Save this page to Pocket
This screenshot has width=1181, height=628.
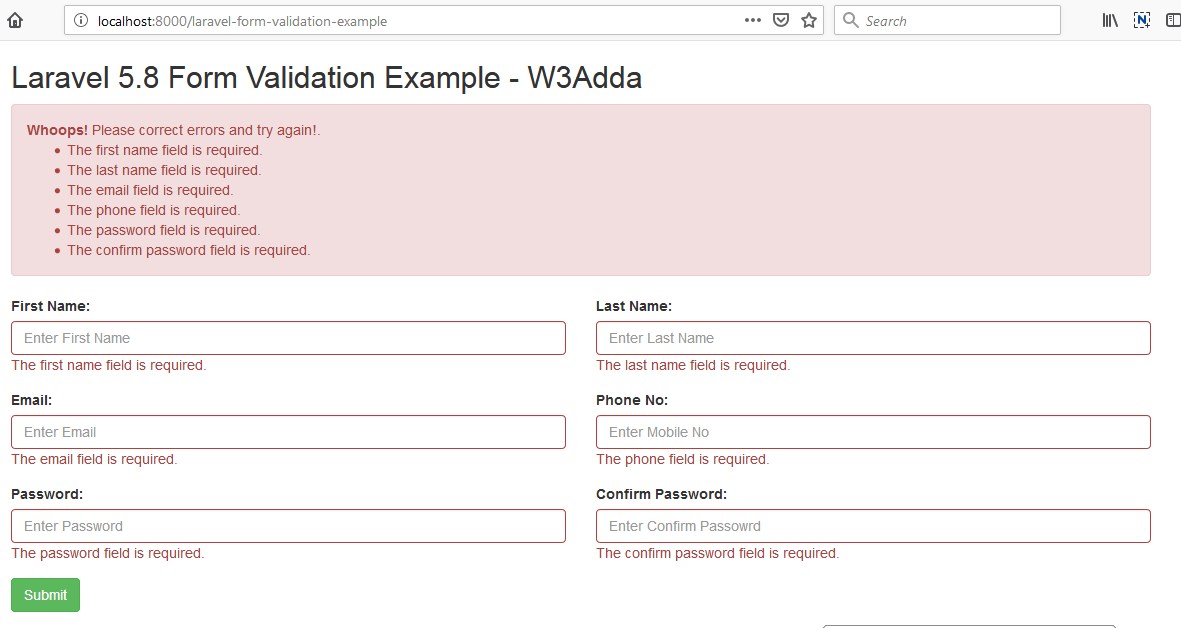[781, 20]
